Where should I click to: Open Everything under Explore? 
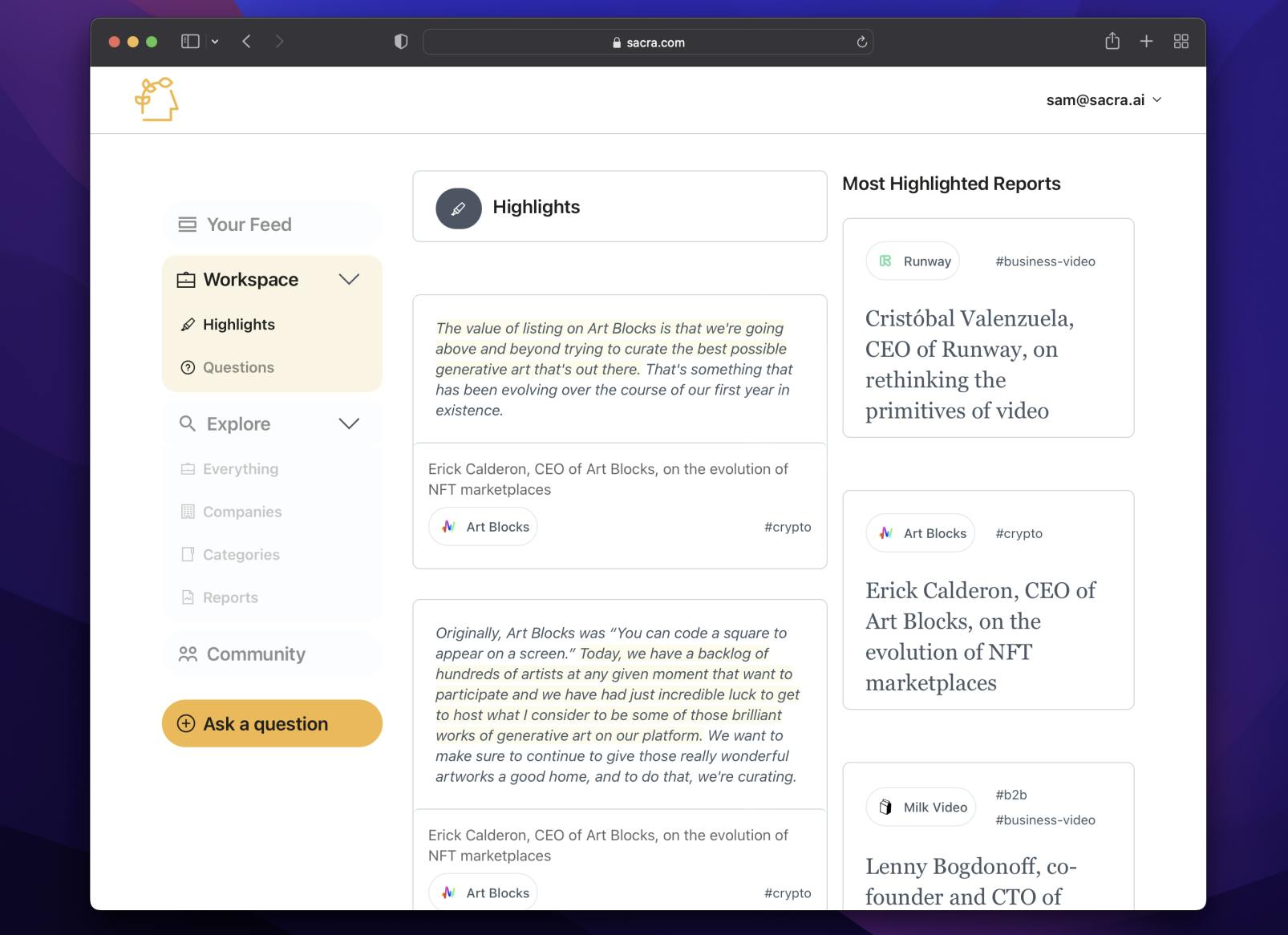pyautogui.click(x=240, y=469)
